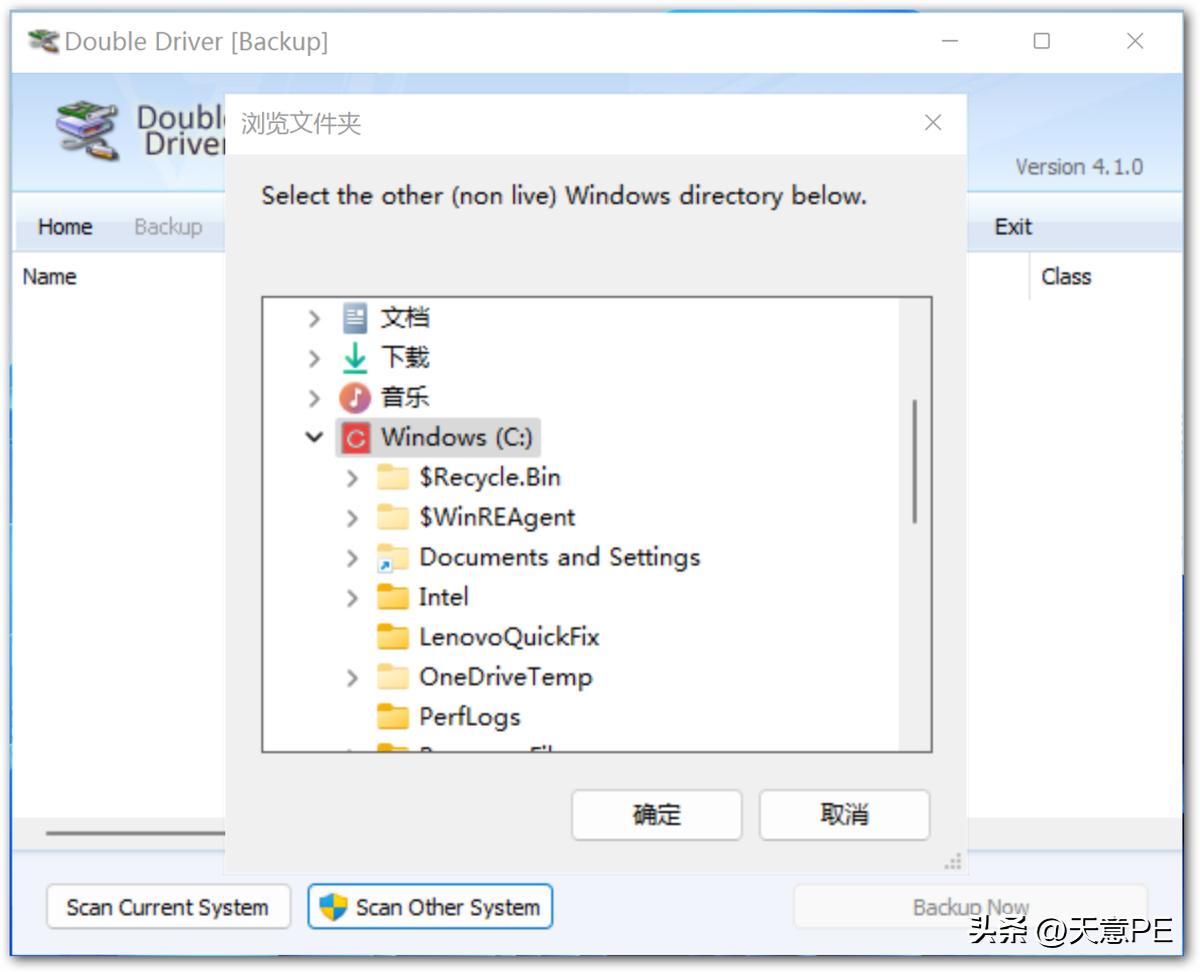The width and height of the screenshot is (1200, 972).
Task: Confirm the folder selection with 确定
Action: (656, 815)
